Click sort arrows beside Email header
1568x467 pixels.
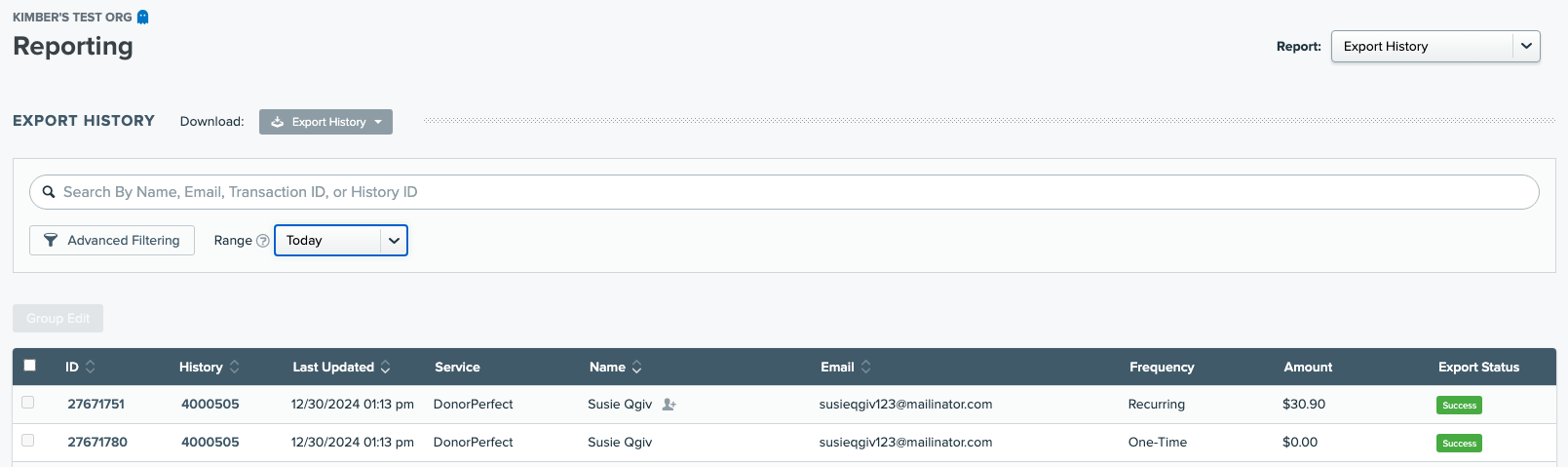[865, 367]
